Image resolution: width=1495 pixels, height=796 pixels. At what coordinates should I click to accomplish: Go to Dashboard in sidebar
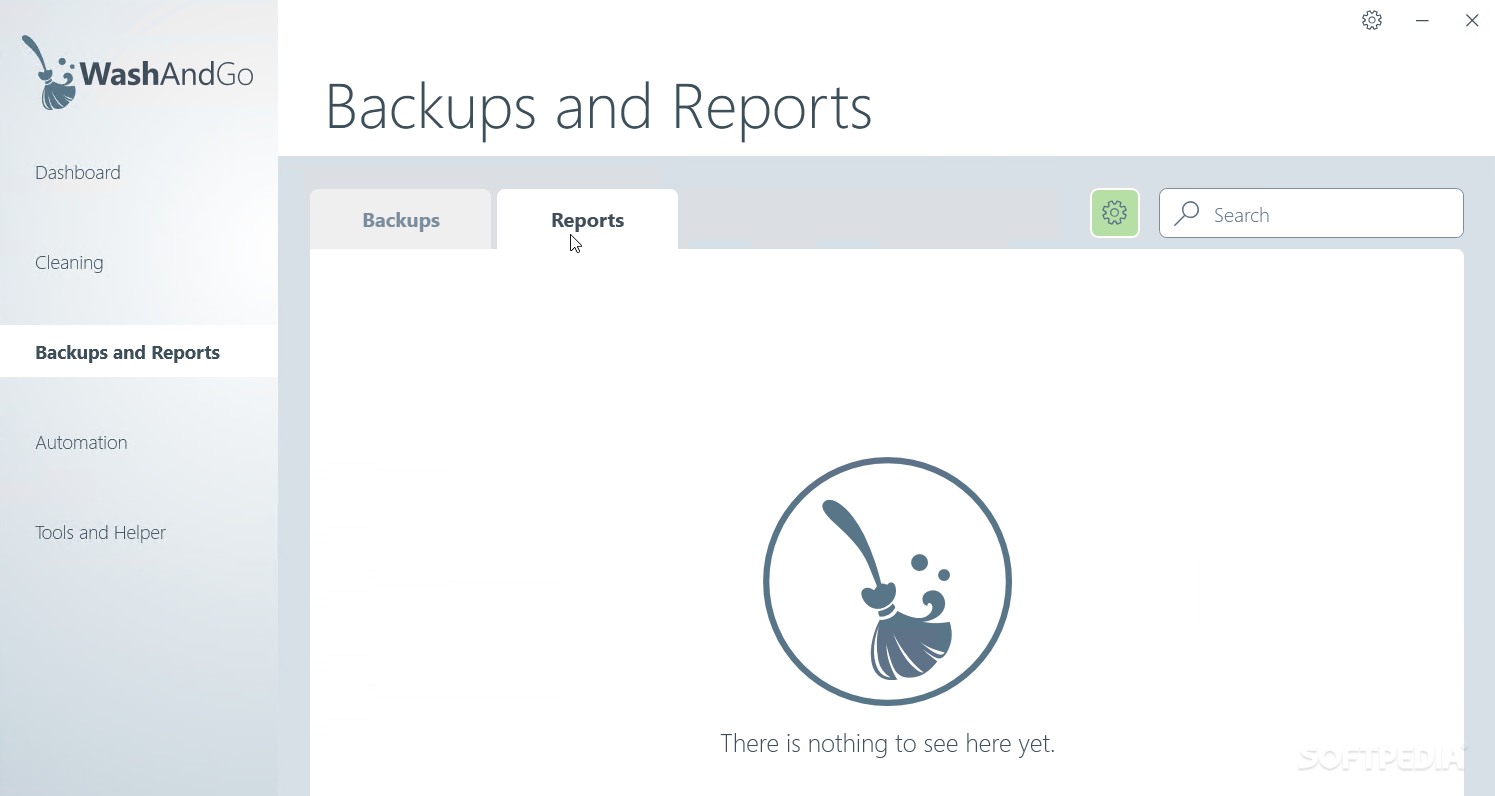[78, 172]
